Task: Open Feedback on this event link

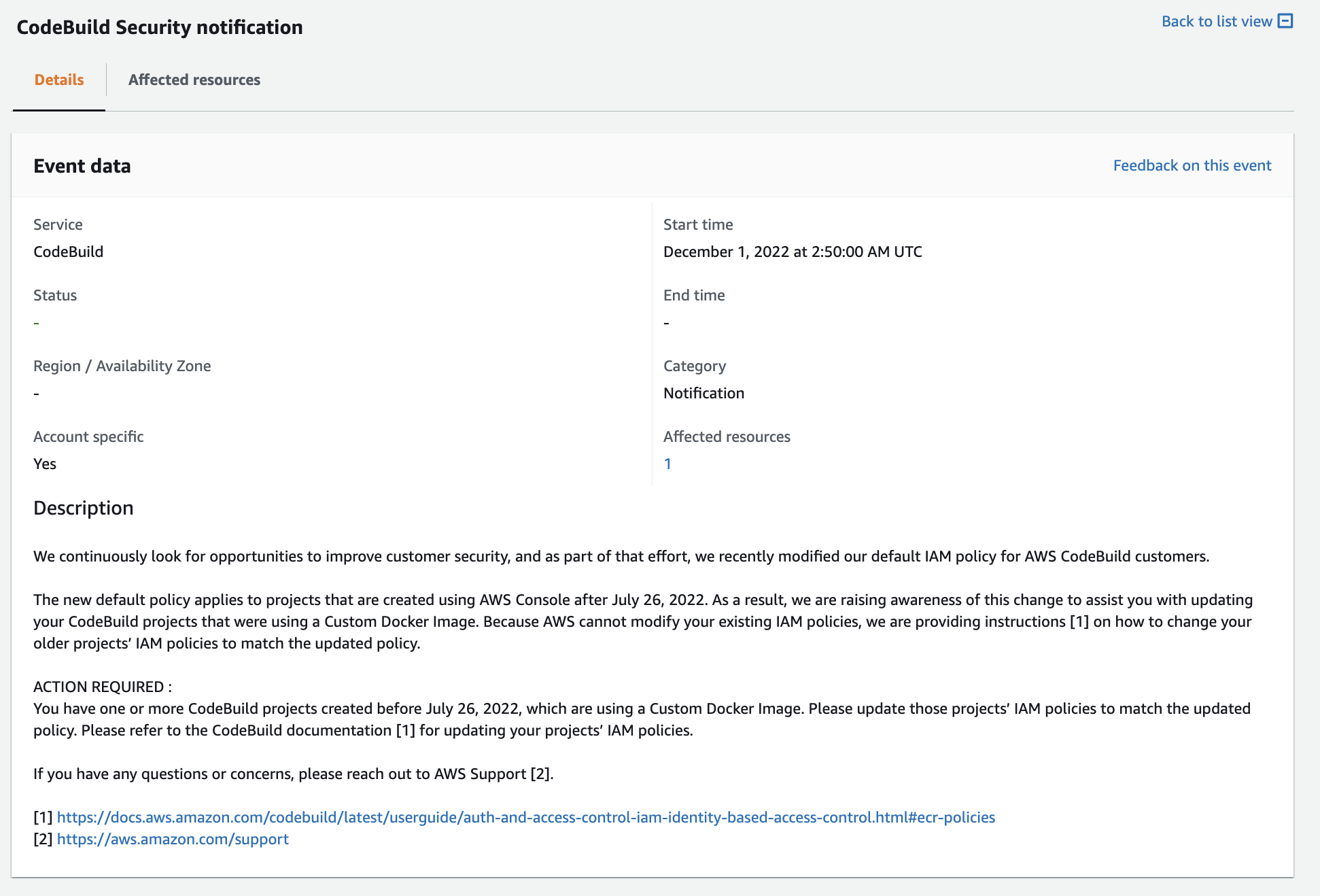Action: 1192,165
